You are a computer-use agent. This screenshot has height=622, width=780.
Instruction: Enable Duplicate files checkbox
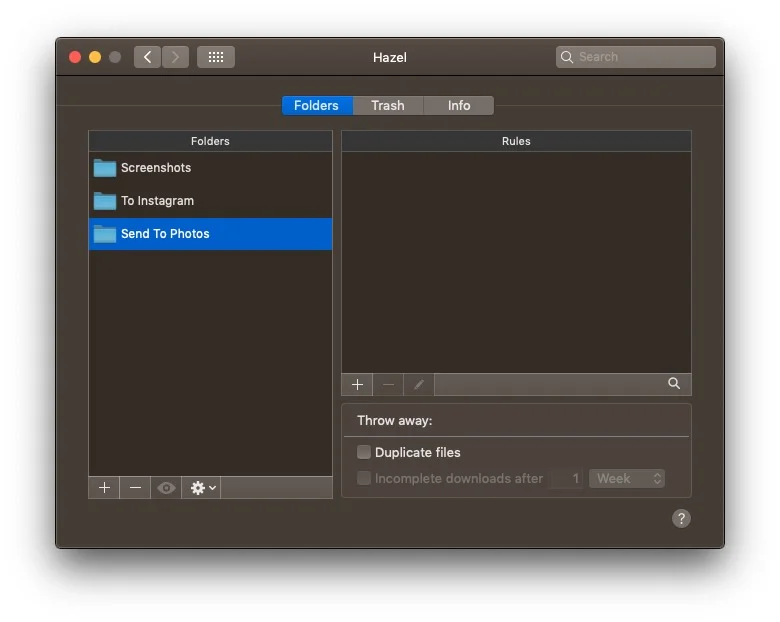pos(364,452)
